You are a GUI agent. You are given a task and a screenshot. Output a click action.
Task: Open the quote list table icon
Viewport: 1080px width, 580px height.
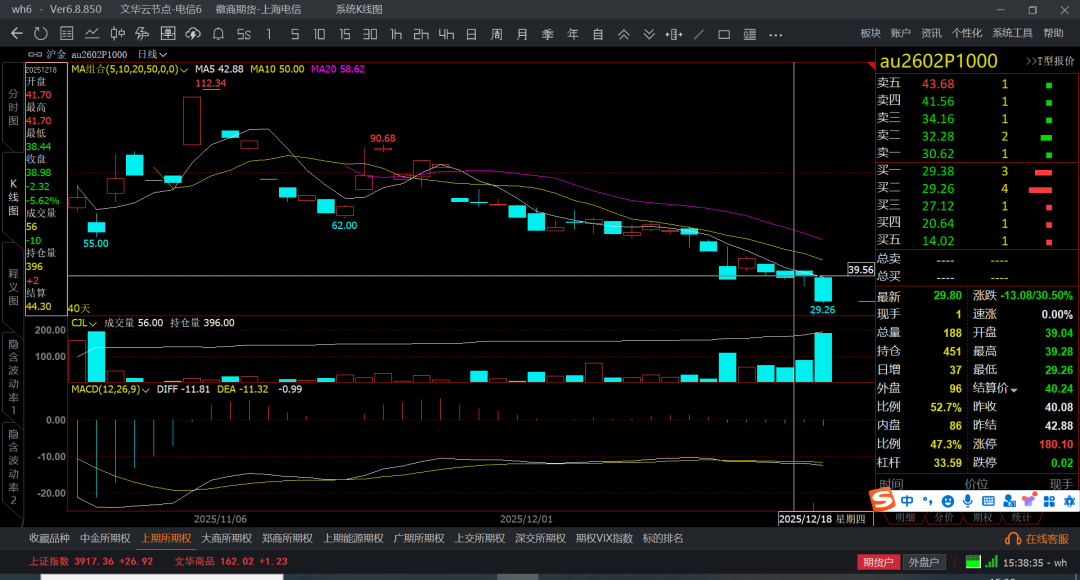67,34
